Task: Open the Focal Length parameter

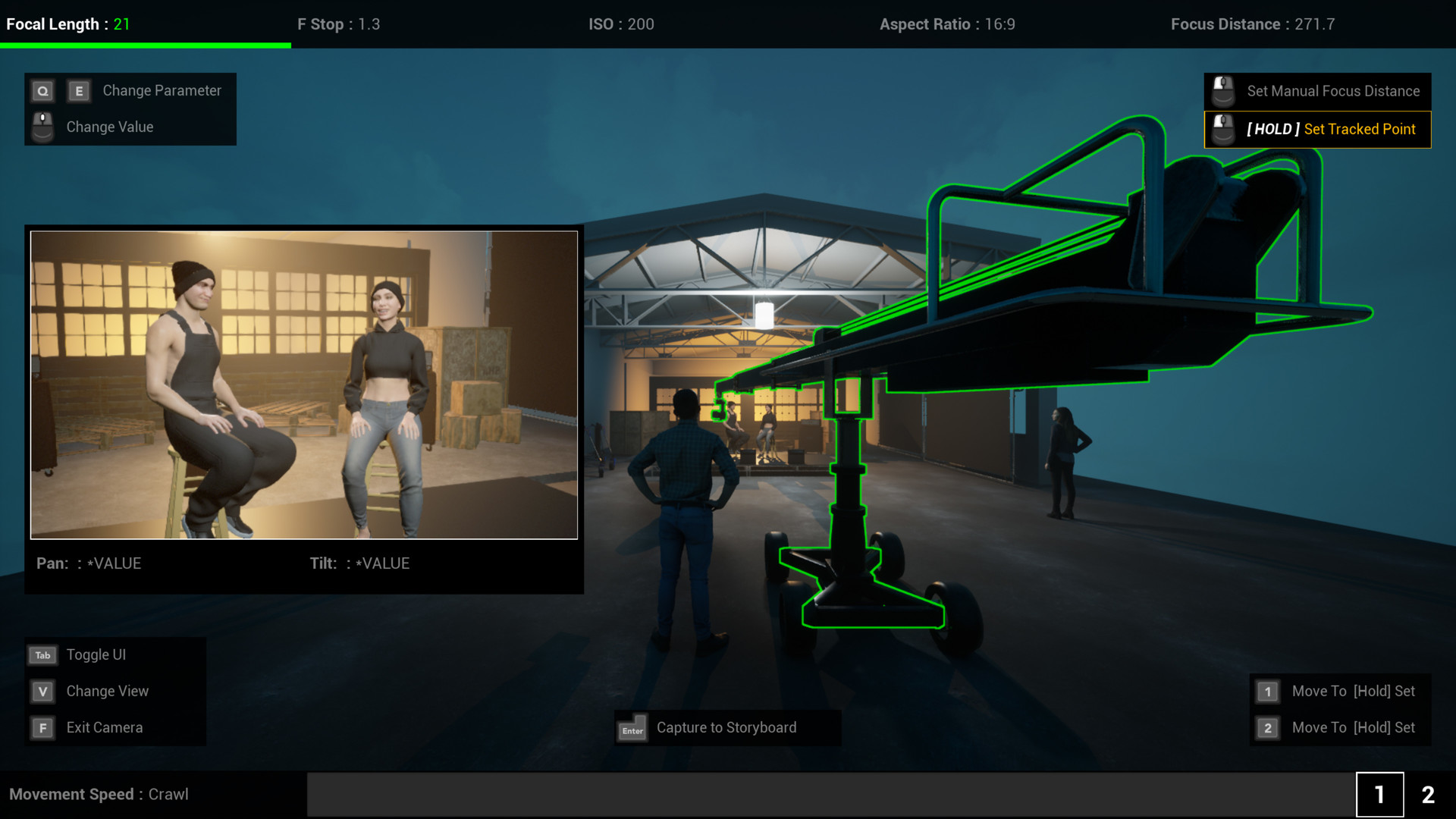Action: click(68, 24)
